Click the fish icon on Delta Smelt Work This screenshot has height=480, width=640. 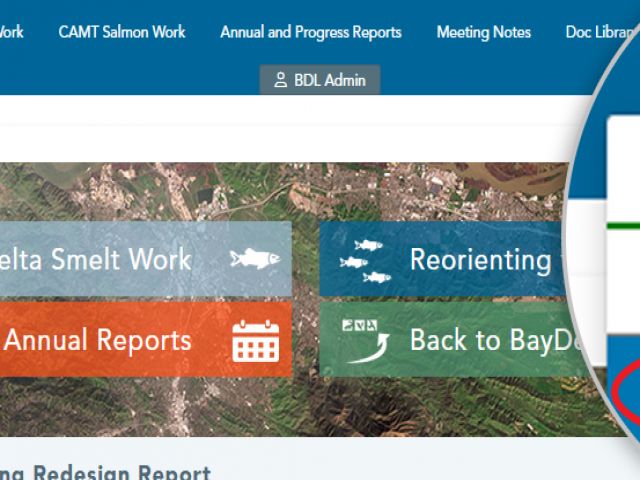click(255, 259)
